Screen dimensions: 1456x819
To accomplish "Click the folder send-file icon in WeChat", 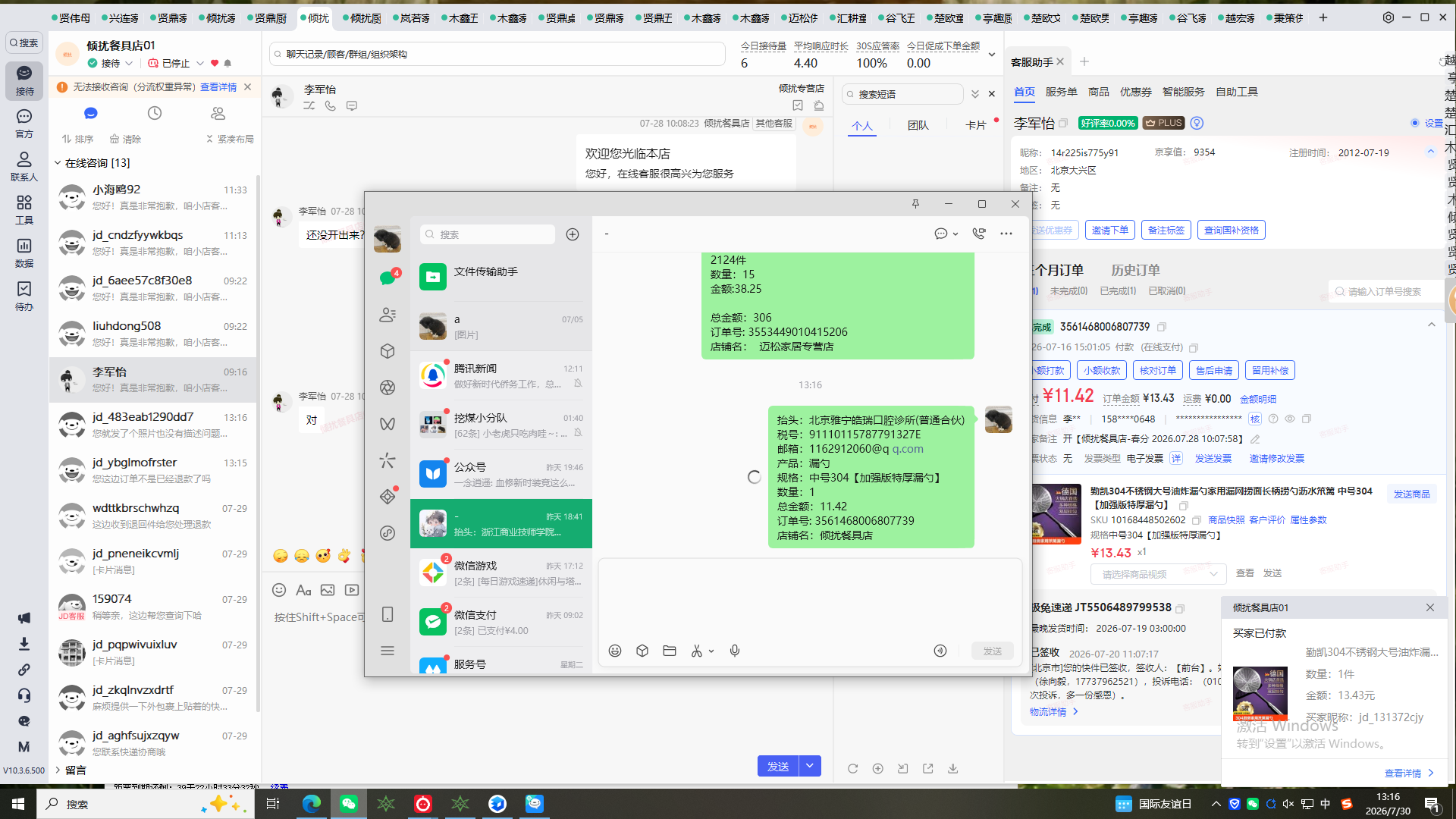I will click(670, 651).
